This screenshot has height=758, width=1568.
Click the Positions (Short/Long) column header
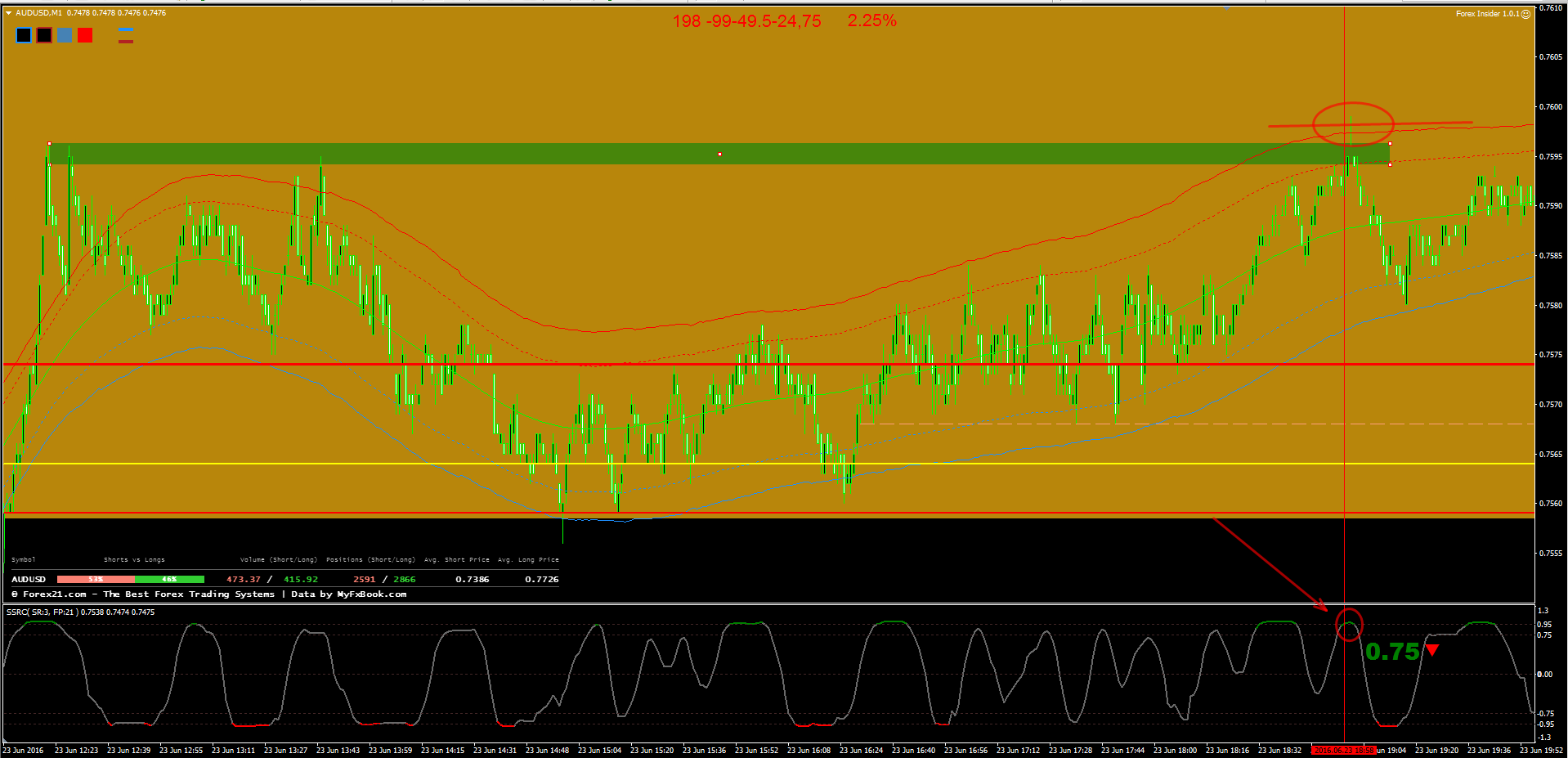[x=370, y=560]
